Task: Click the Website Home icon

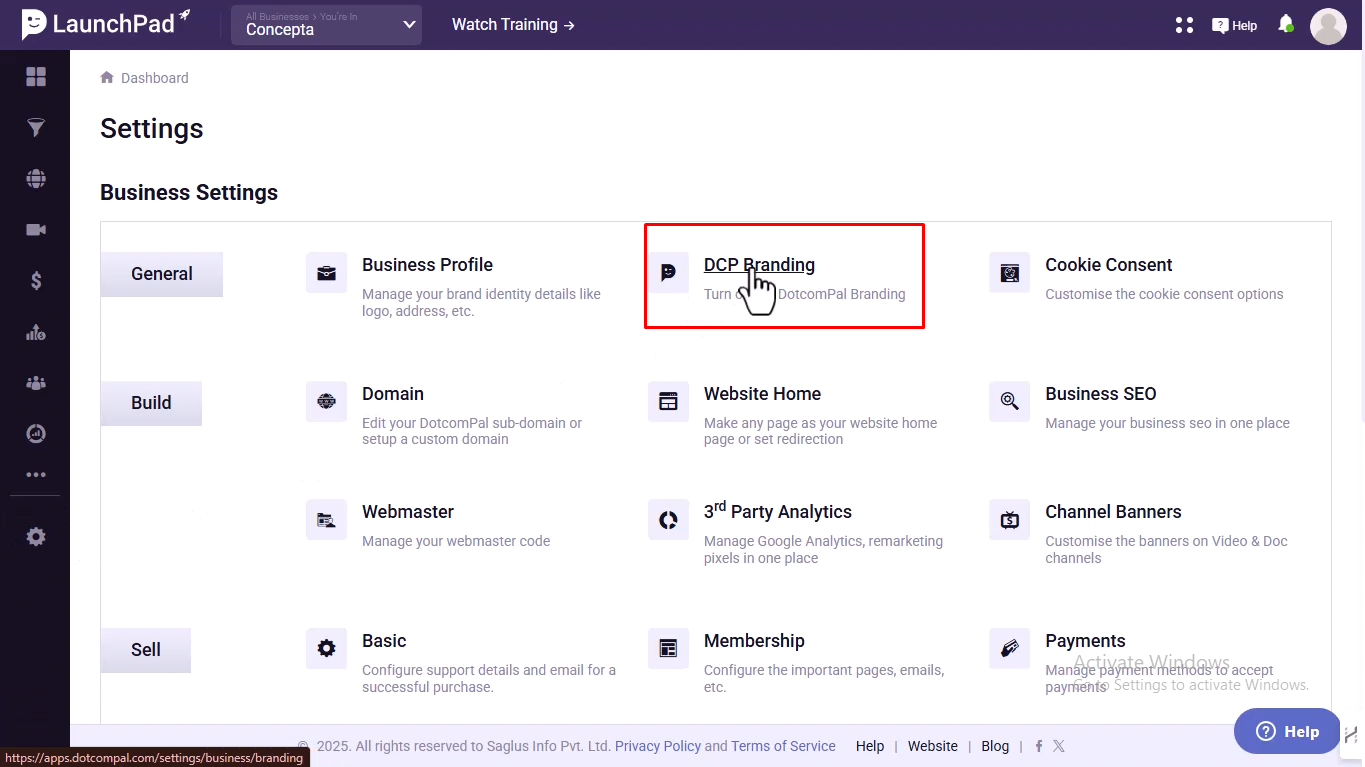Action: (668, 402)
